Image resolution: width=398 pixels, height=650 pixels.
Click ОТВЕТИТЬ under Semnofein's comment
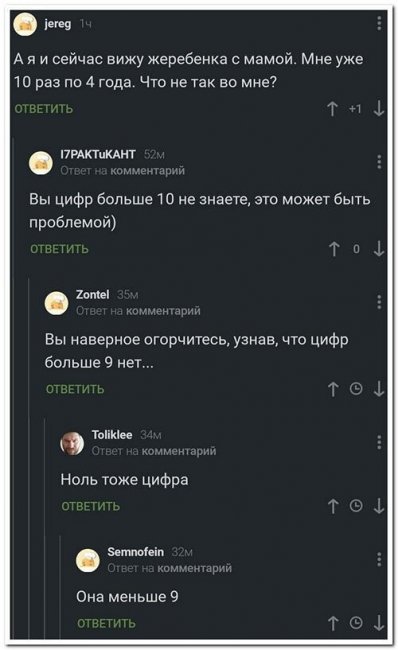point(107,623)
